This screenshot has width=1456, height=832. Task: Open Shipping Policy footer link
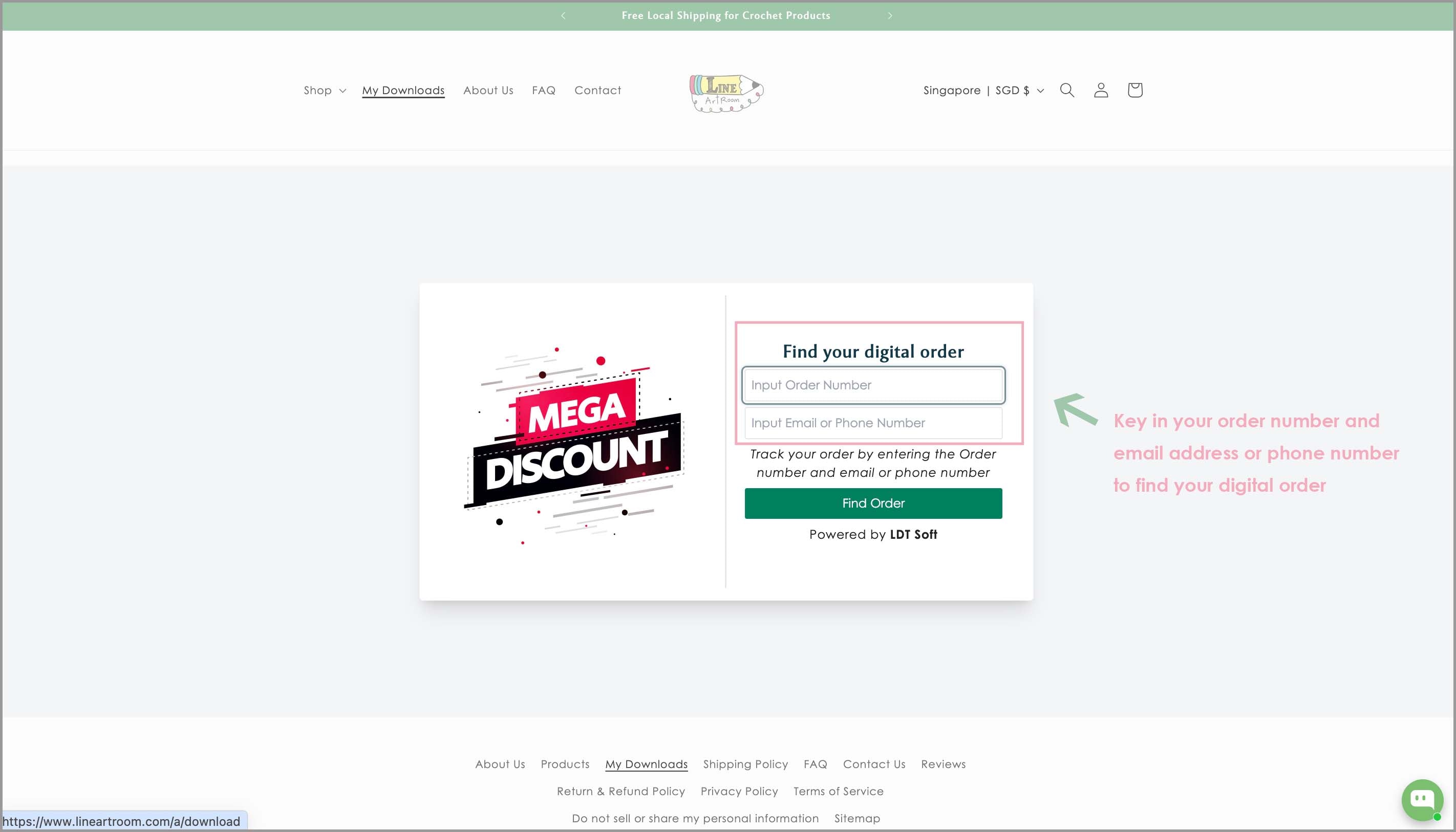[x=745, y=764]
